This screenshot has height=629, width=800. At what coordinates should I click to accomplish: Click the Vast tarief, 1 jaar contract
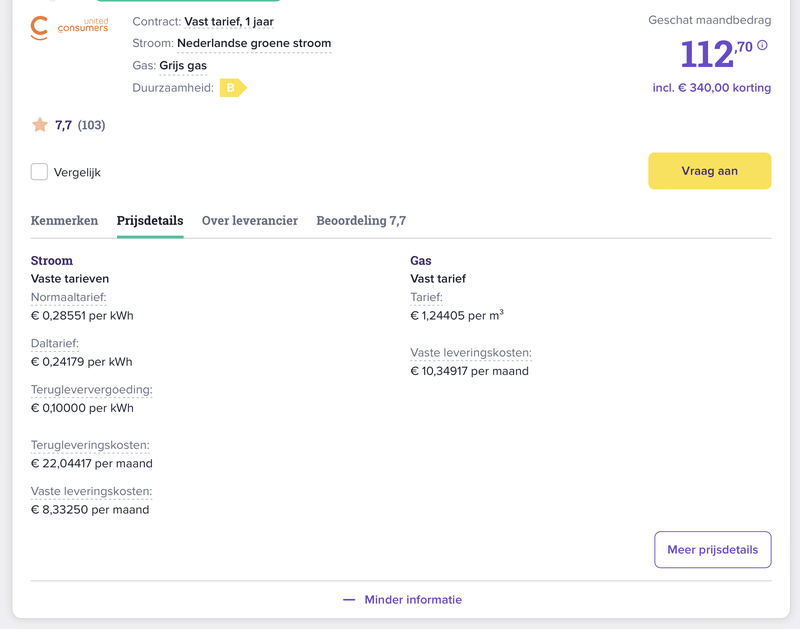pos(229,21)
